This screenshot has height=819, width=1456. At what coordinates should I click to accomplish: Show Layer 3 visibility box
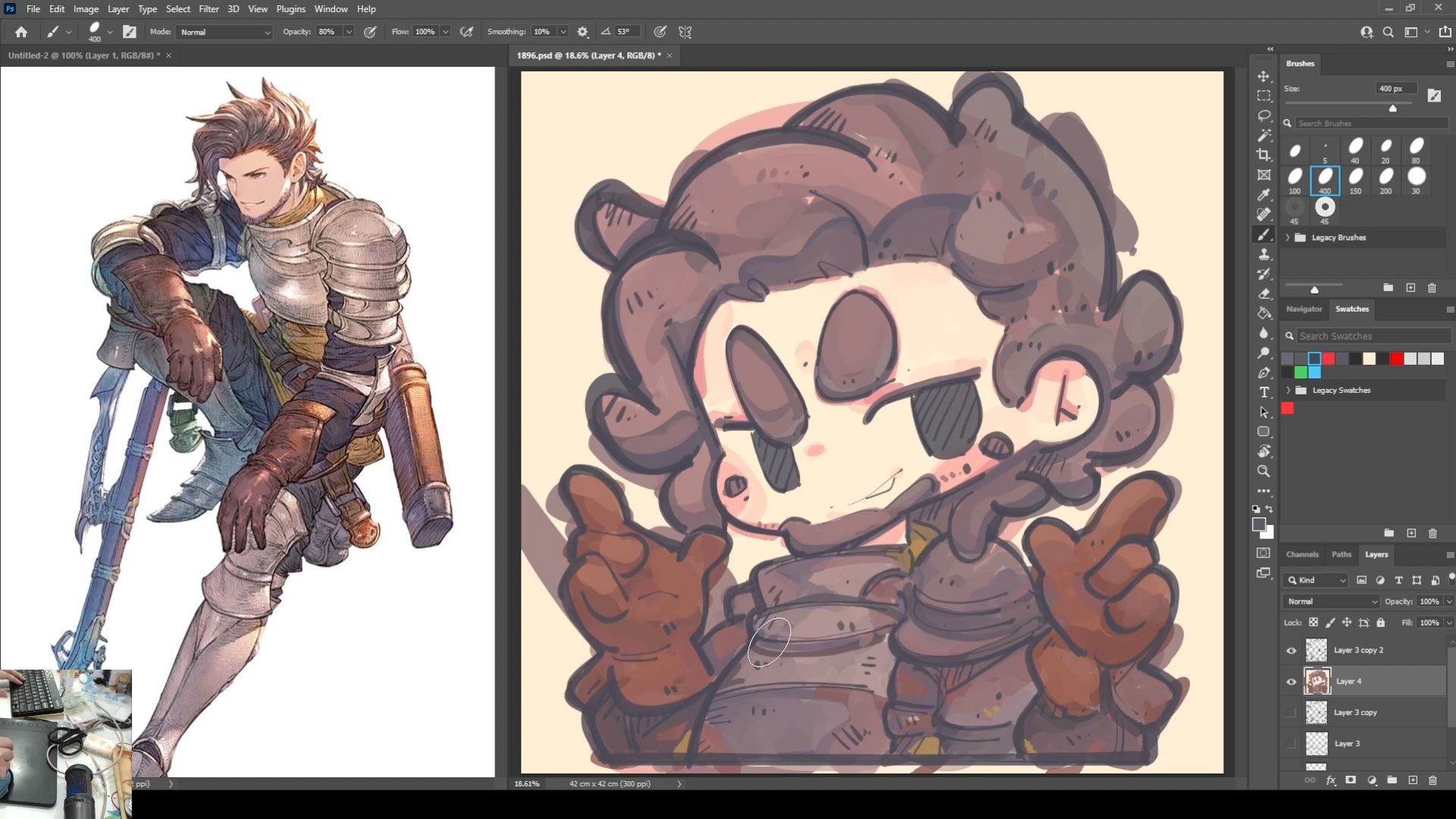(x=1291, y=744)
